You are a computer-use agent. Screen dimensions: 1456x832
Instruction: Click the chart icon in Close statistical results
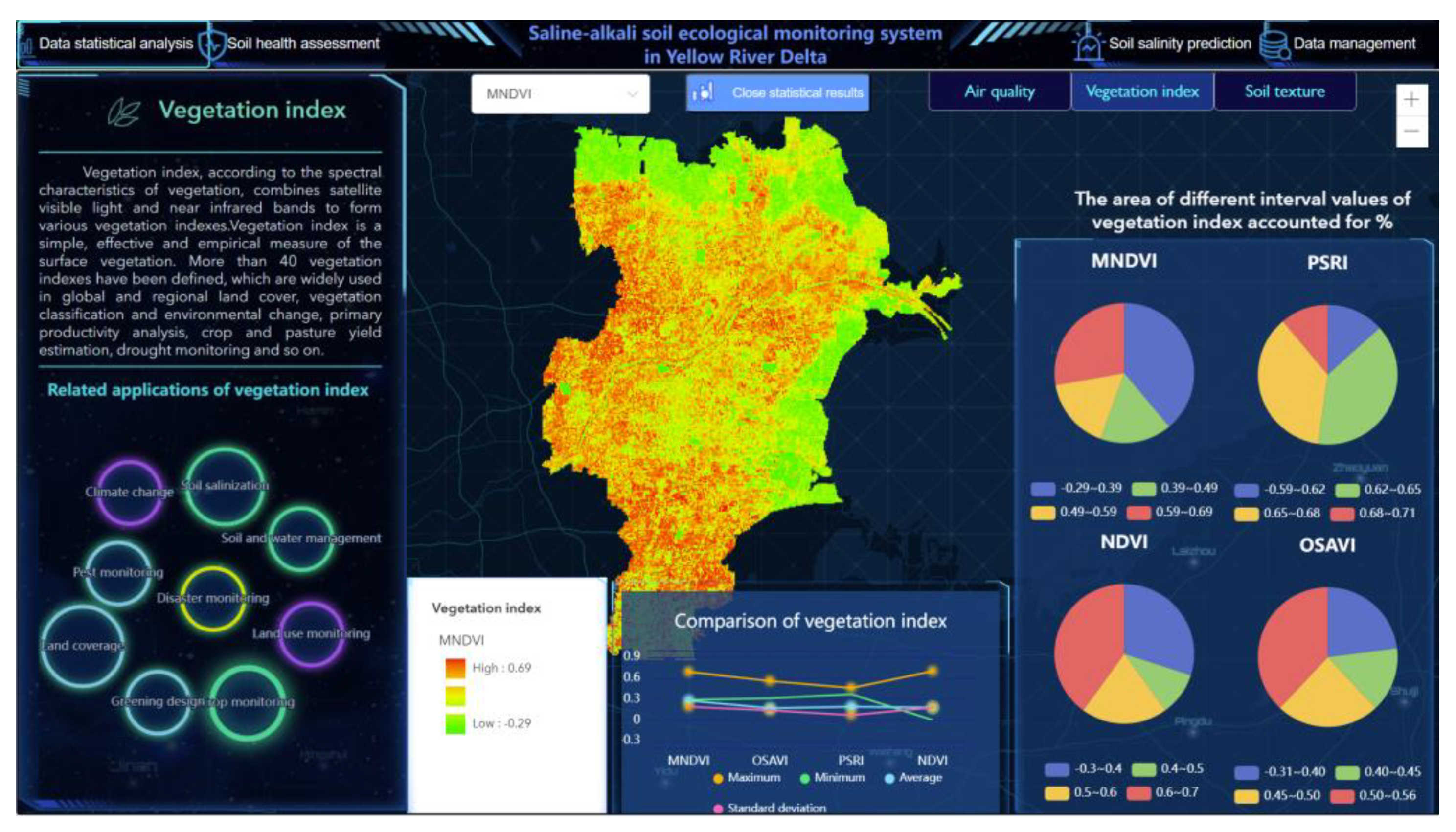tap(704, 92)
